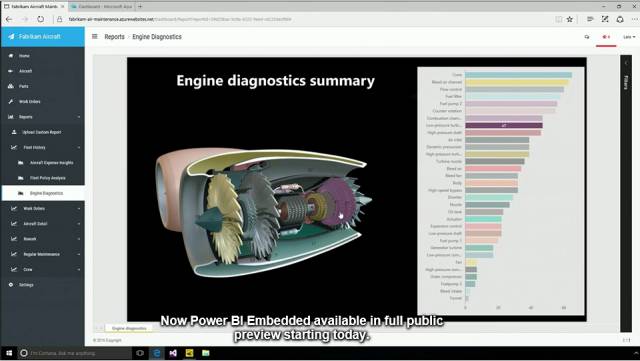
Task: Click the pink fan on engine model
Action: tap(338, 202)
